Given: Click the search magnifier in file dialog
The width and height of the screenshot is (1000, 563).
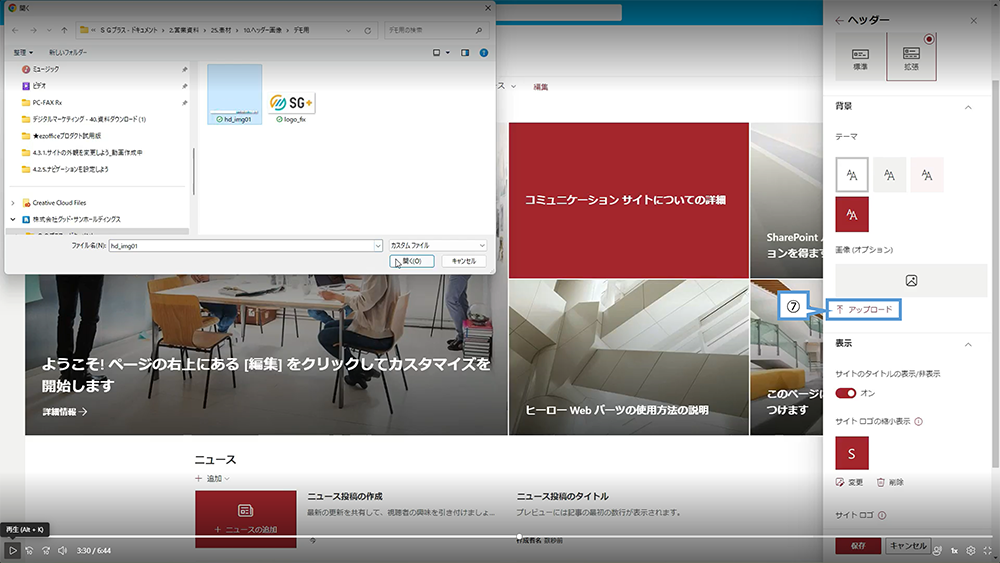Looking at the screenshot, I should click(479, 30).
